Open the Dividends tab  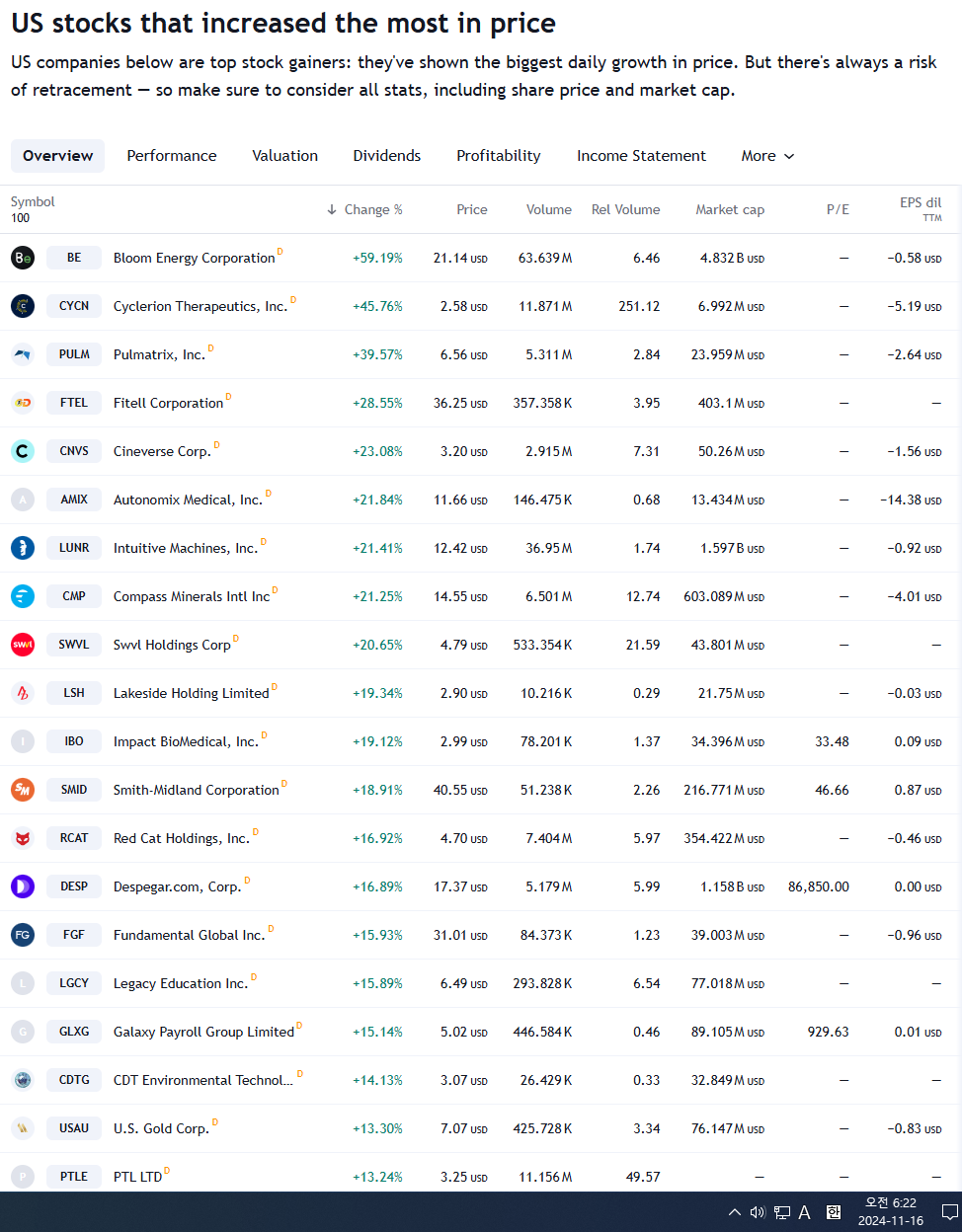pyautogui.click(x=387, y=156)
